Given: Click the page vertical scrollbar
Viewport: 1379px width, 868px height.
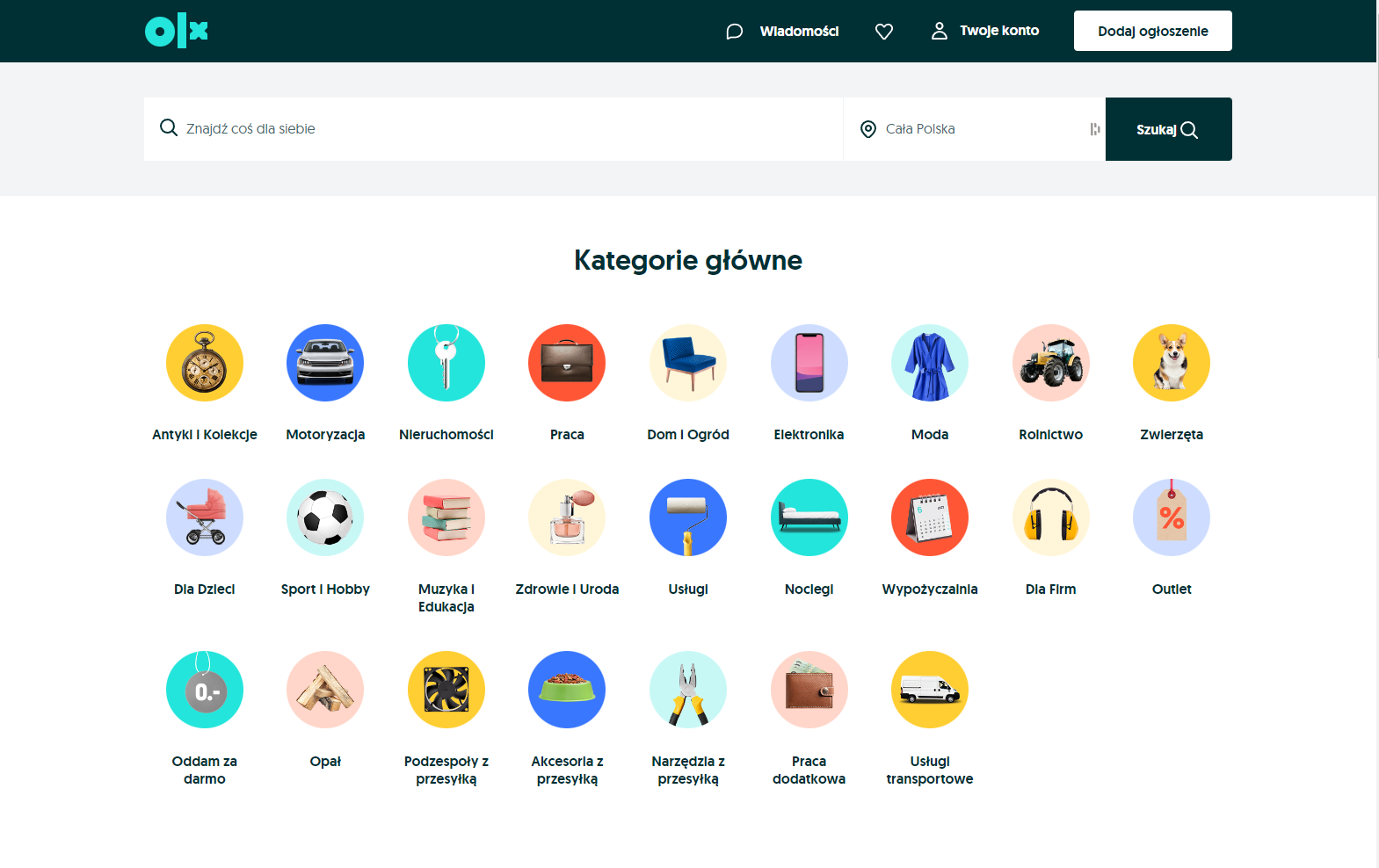Looking at the screenshot, I should tap(1377, 434).
